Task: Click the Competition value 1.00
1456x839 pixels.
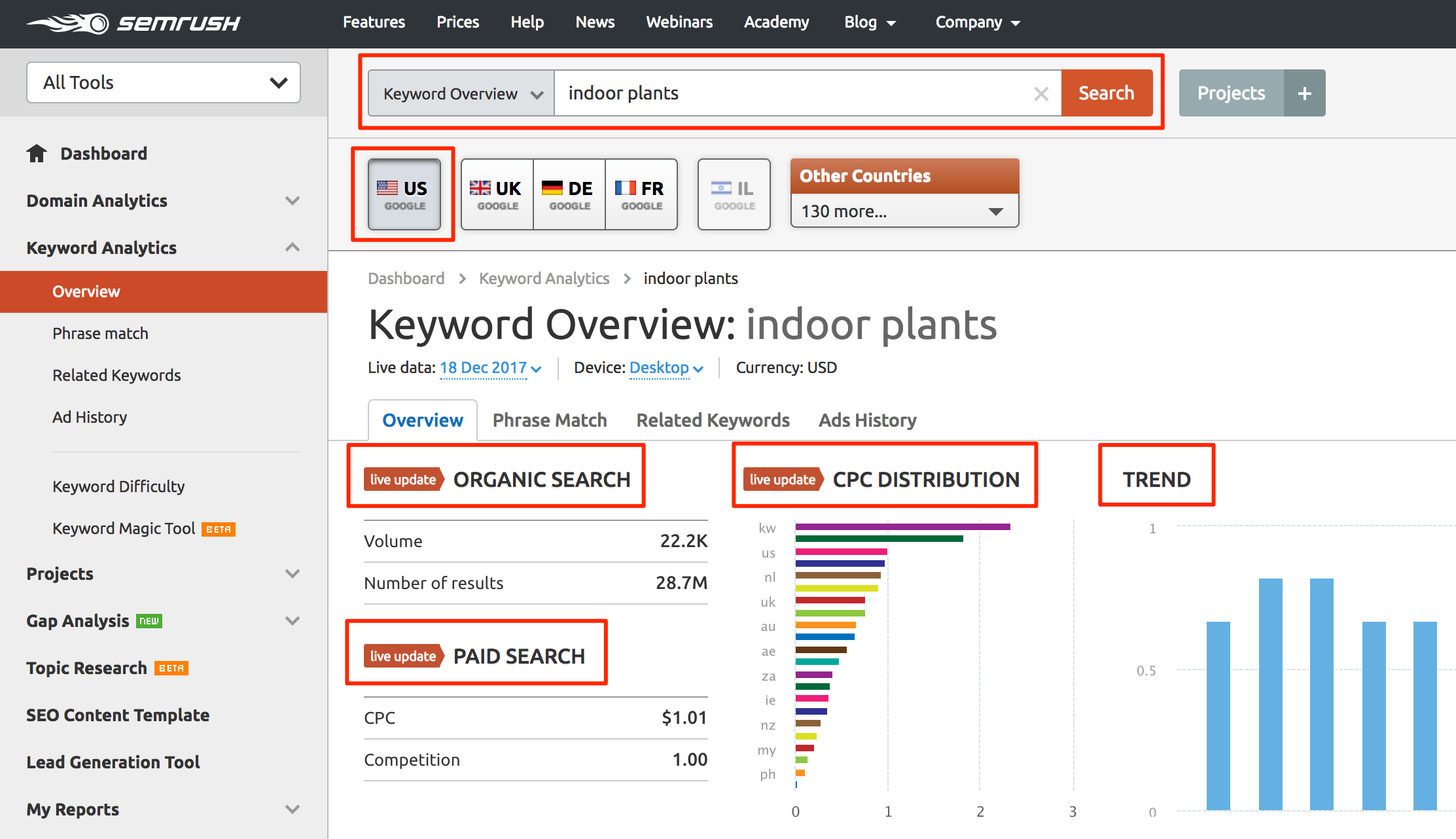Action: 690,760
